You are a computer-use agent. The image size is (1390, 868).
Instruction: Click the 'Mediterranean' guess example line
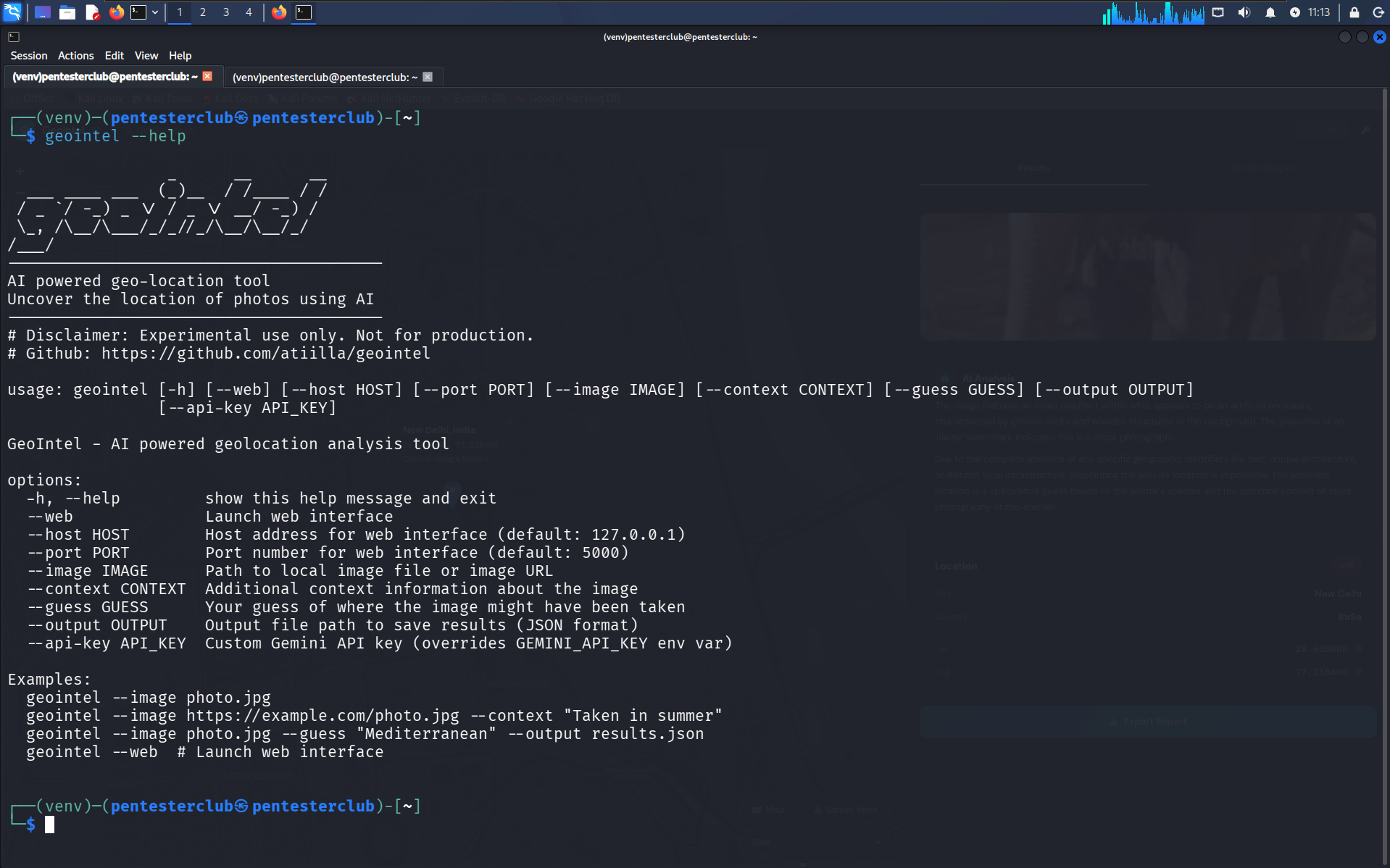pos(365,734)
